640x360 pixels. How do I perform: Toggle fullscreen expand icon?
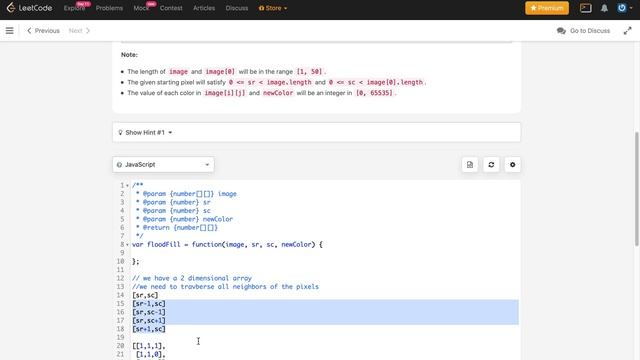click(x=627, y=31)
